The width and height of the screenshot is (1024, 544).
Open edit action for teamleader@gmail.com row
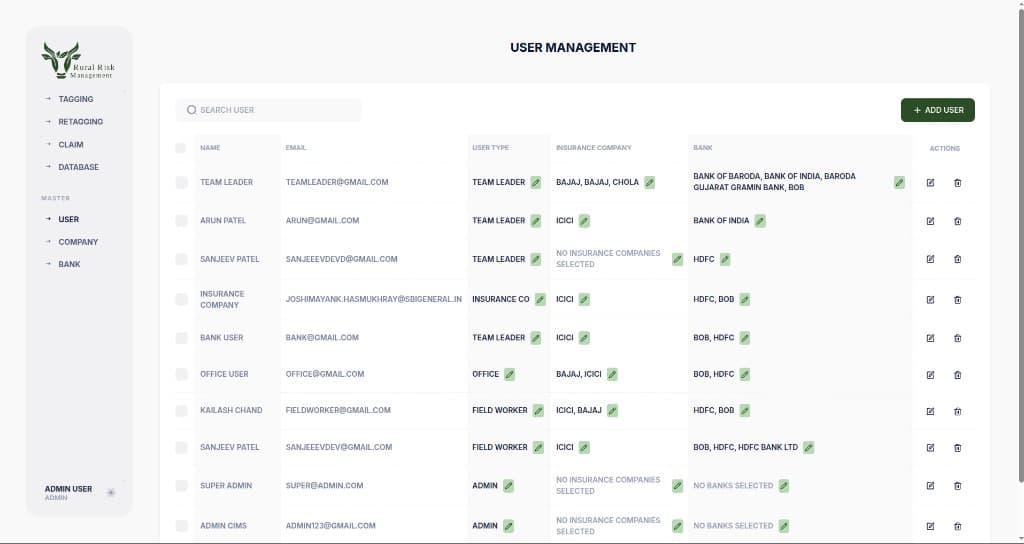tap(930, 183)
